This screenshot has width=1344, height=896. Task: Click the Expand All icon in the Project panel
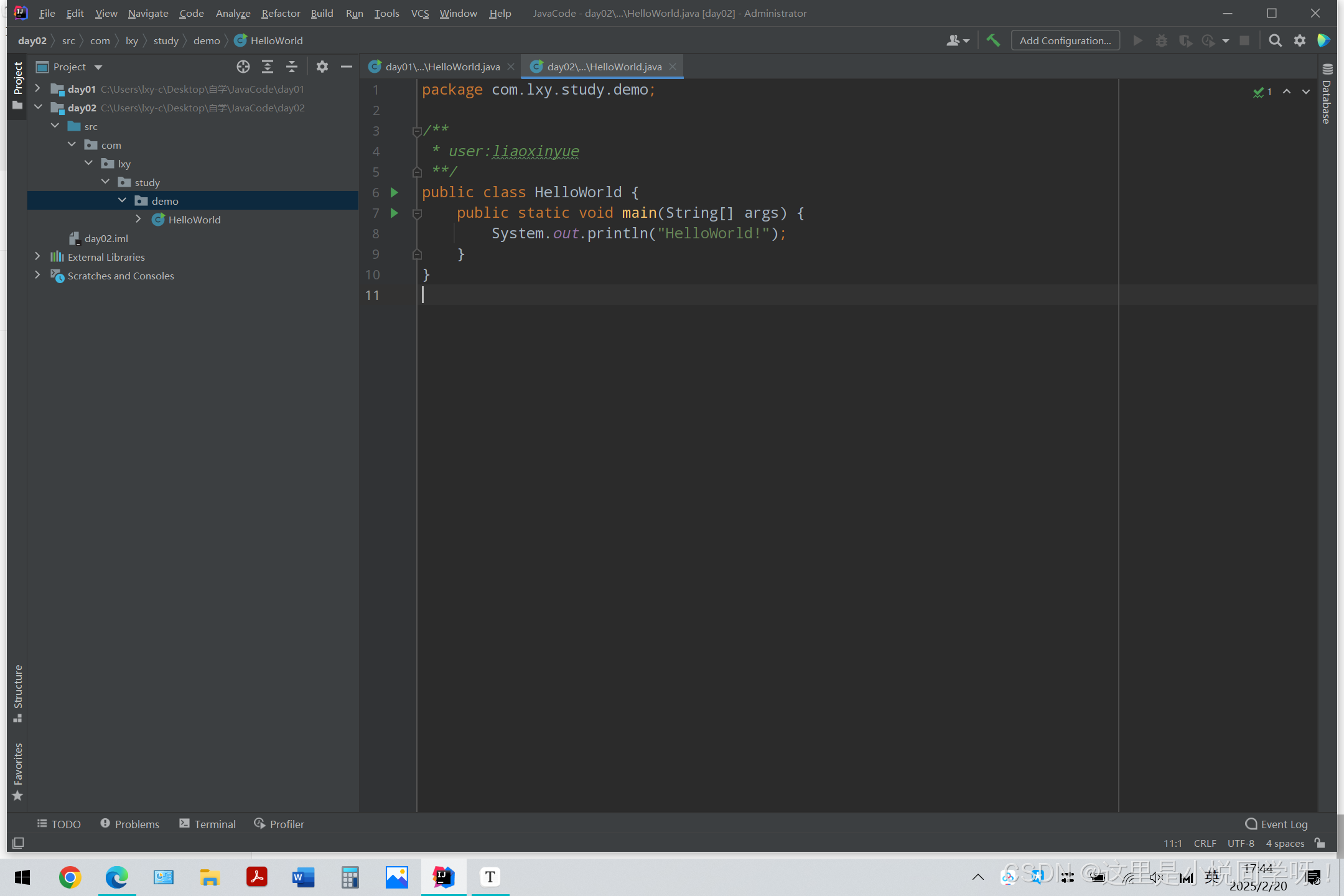(268, 67)
